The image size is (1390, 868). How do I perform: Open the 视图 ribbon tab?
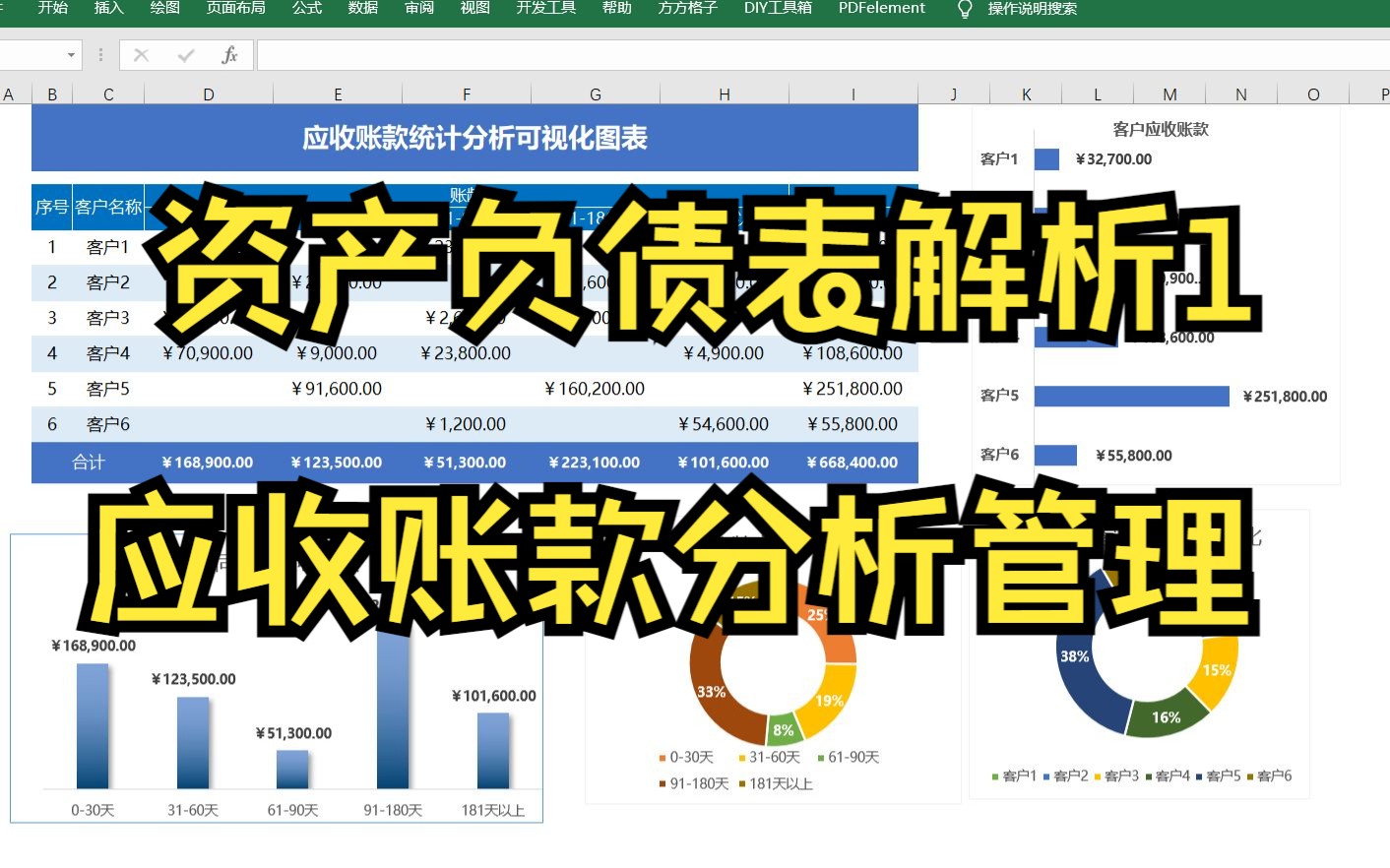pos(474,9)
